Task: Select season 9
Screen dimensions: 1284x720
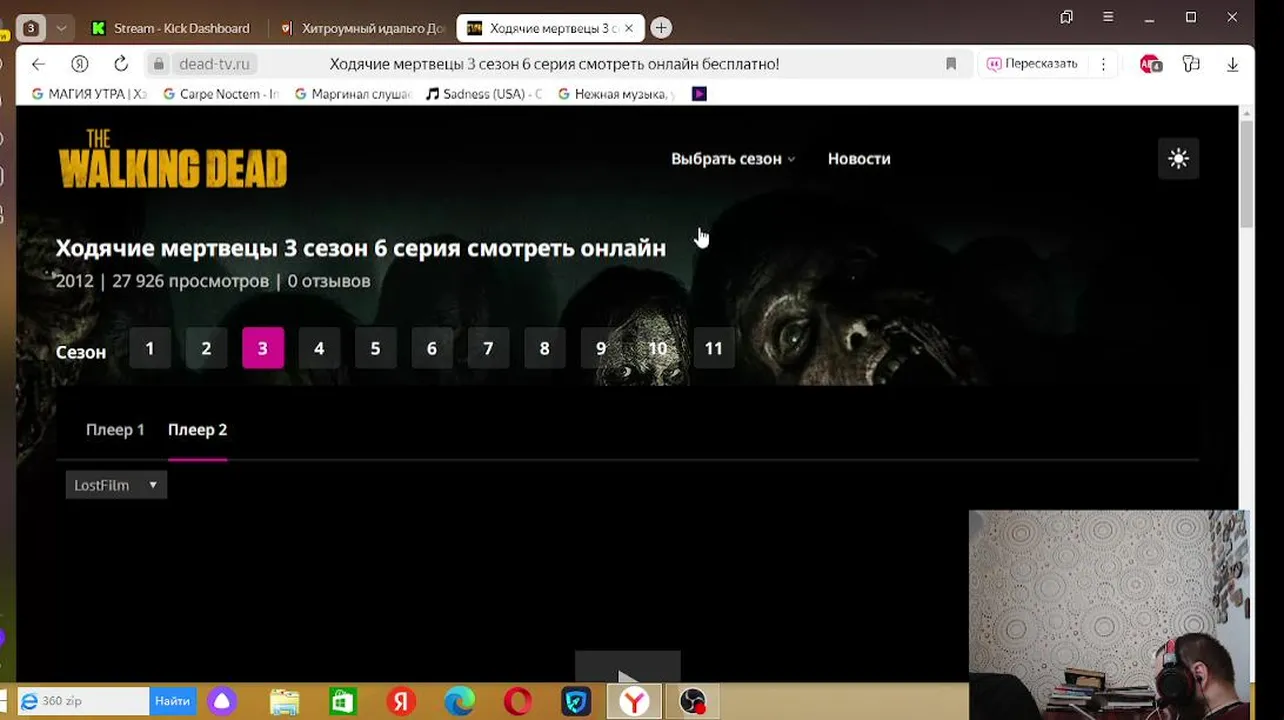Action: pos(601,348)
